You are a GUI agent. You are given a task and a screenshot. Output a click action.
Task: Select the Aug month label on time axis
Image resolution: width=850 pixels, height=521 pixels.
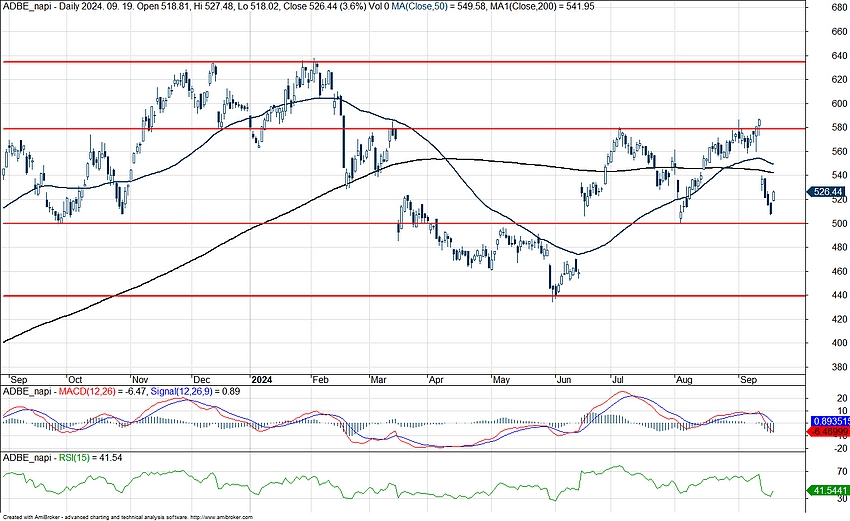pyautogui.click(x=684, y=380)
